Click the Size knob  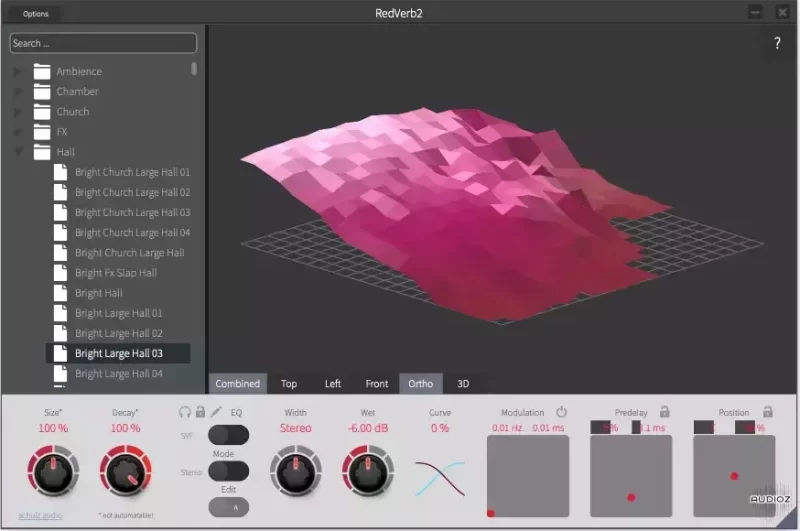click(x=53, y=471)
